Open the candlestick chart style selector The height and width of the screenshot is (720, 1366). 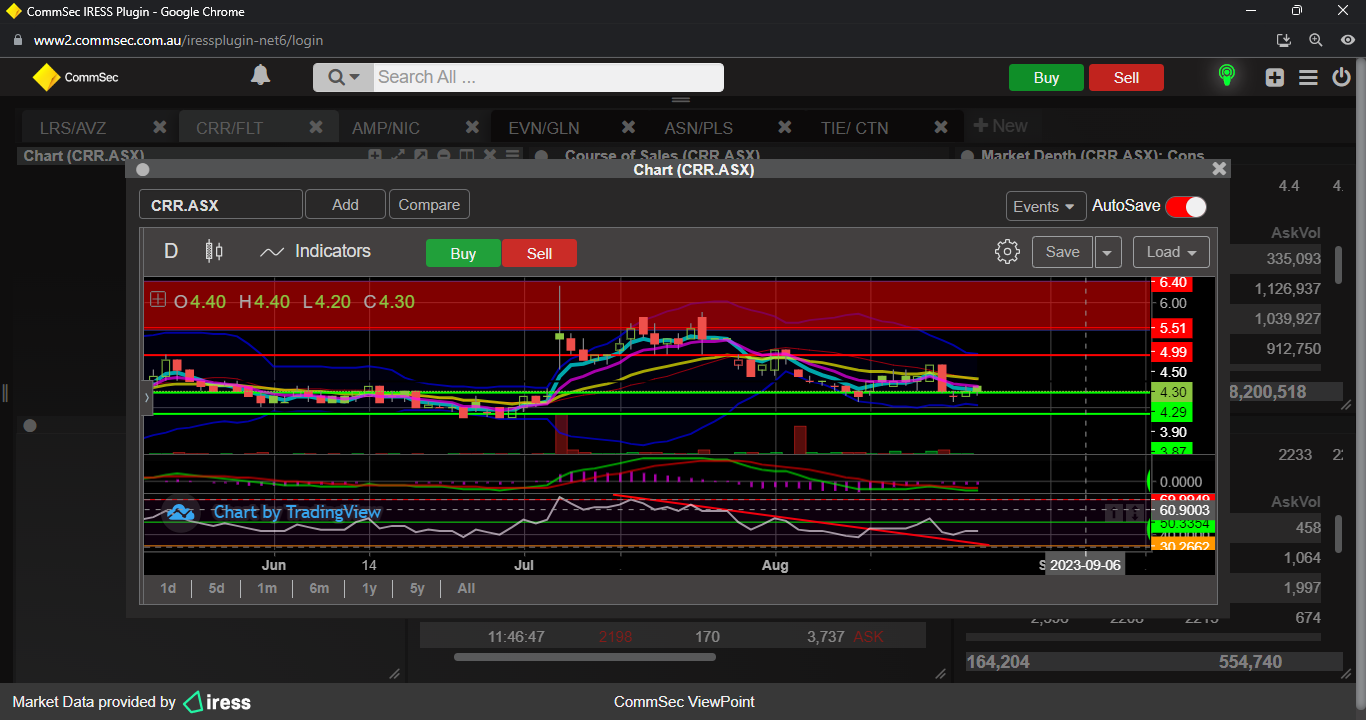click(214, 251)
